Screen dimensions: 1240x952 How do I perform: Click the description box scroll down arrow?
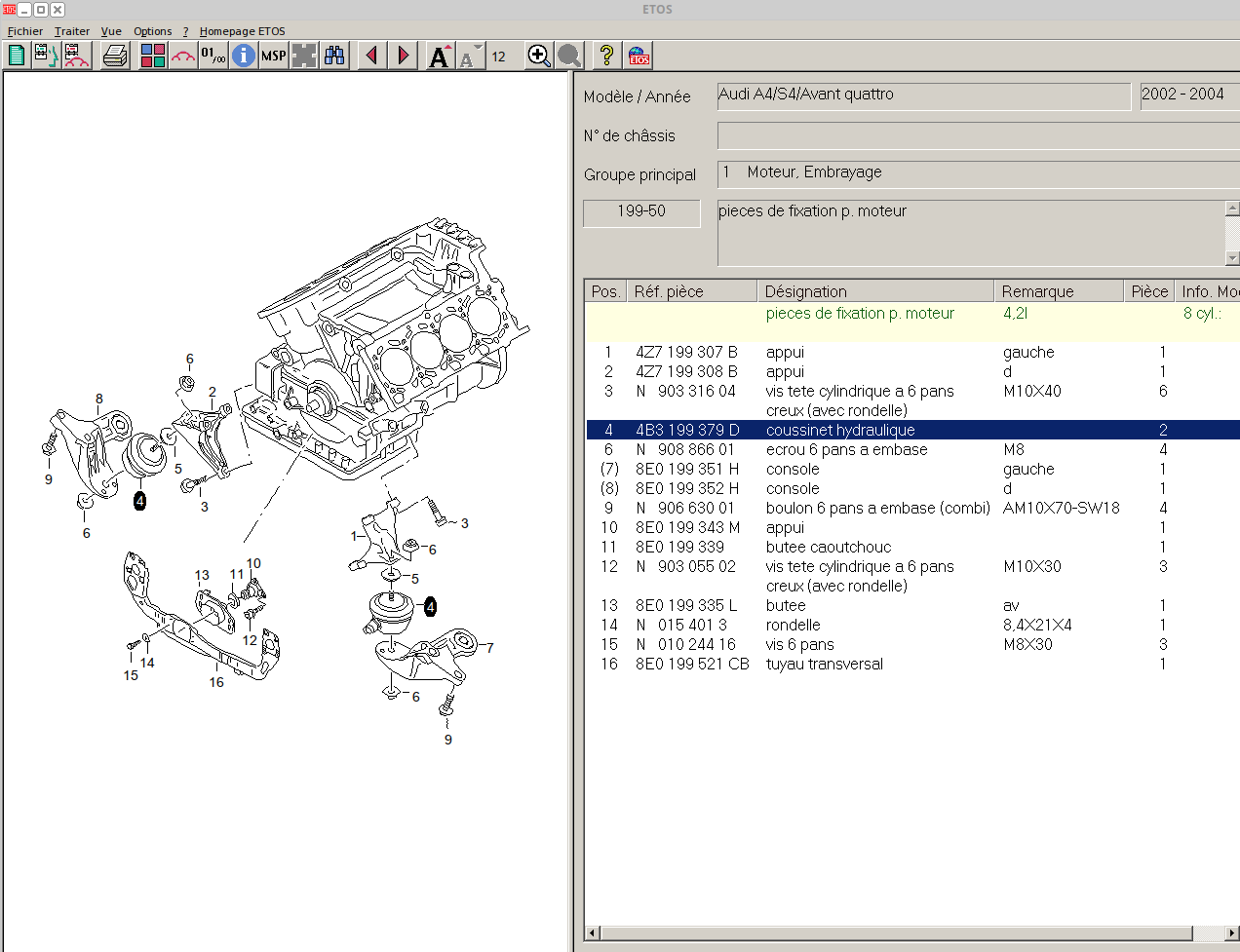(x=1232, y=258)
